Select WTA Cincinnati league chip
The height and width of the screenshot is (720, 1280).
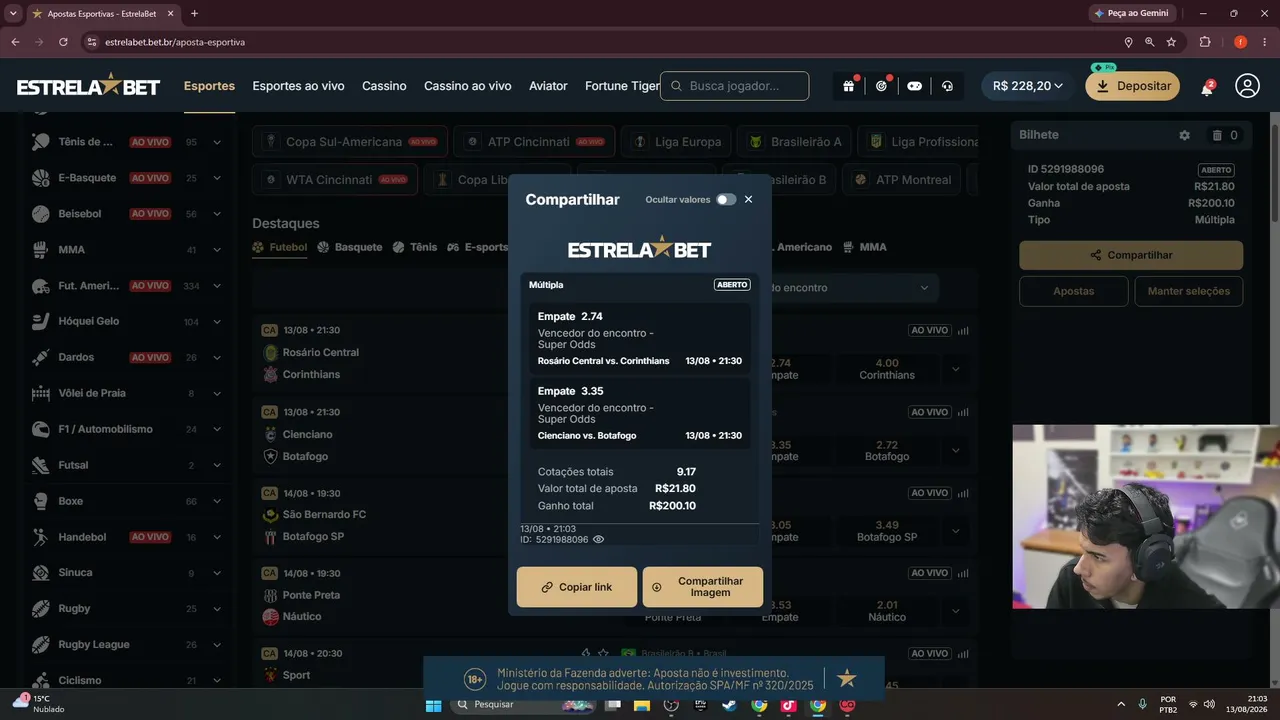click(335, 180)
